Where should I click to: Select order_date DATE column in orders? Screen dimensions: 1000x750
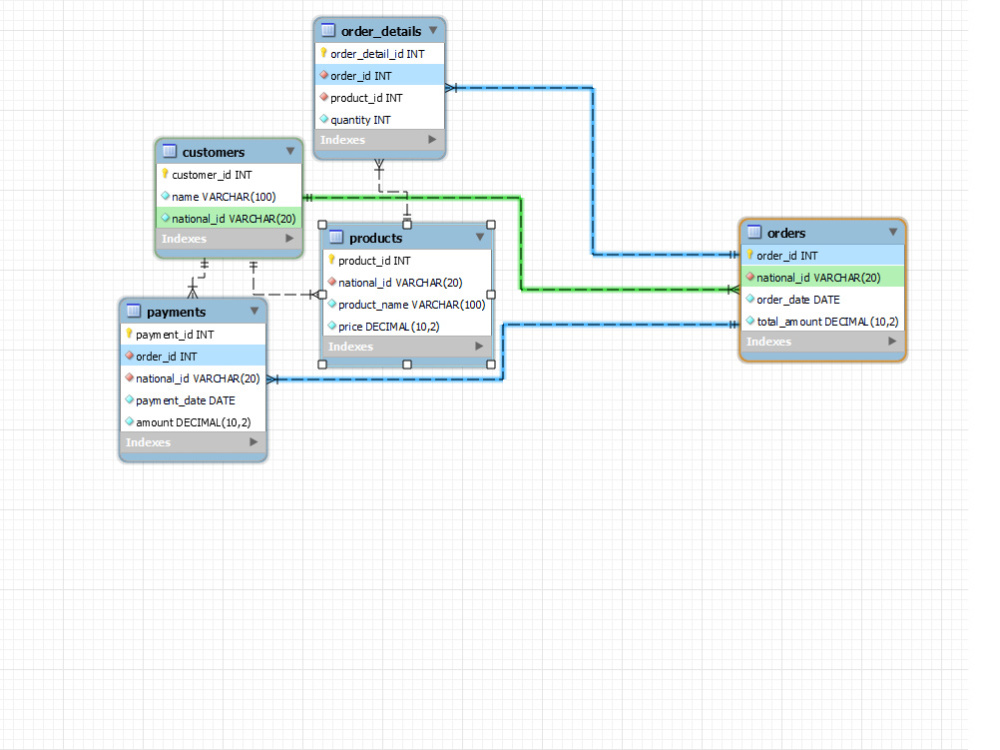(822, 299)
